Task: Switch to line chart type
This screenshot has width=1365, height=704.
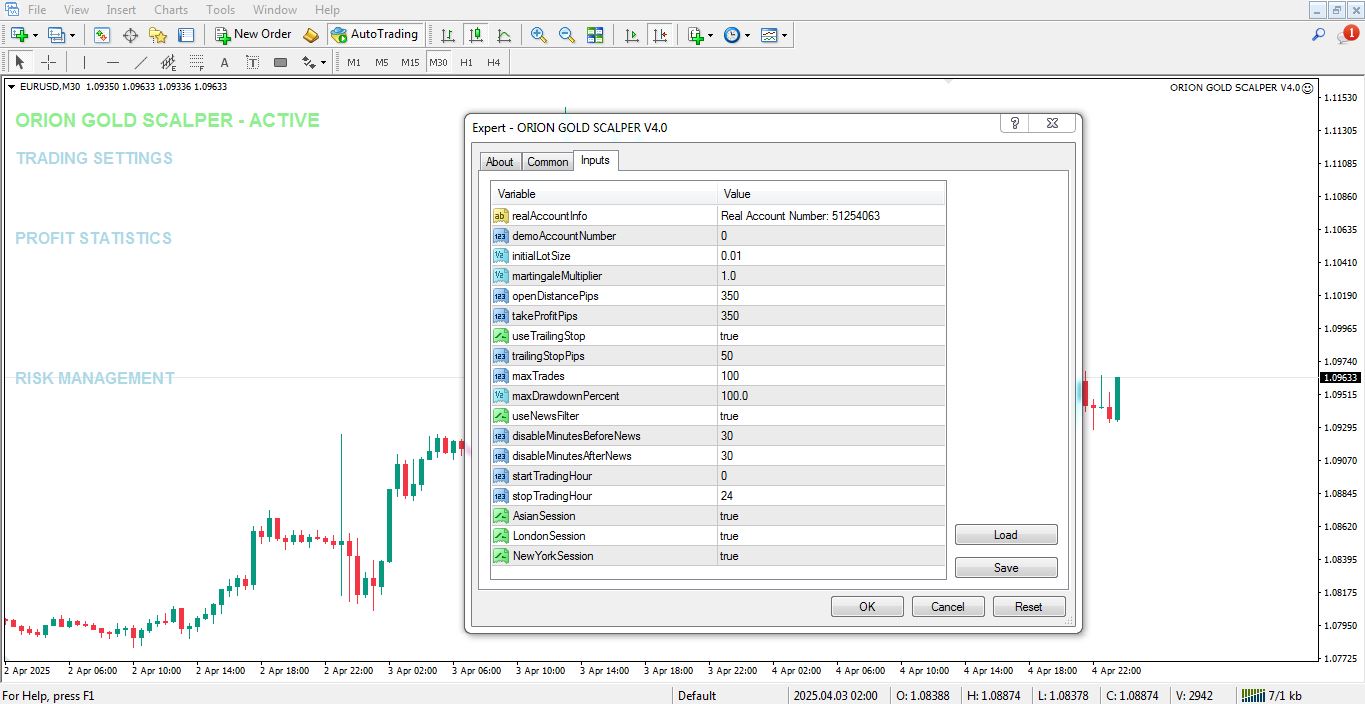Action: 504,35
